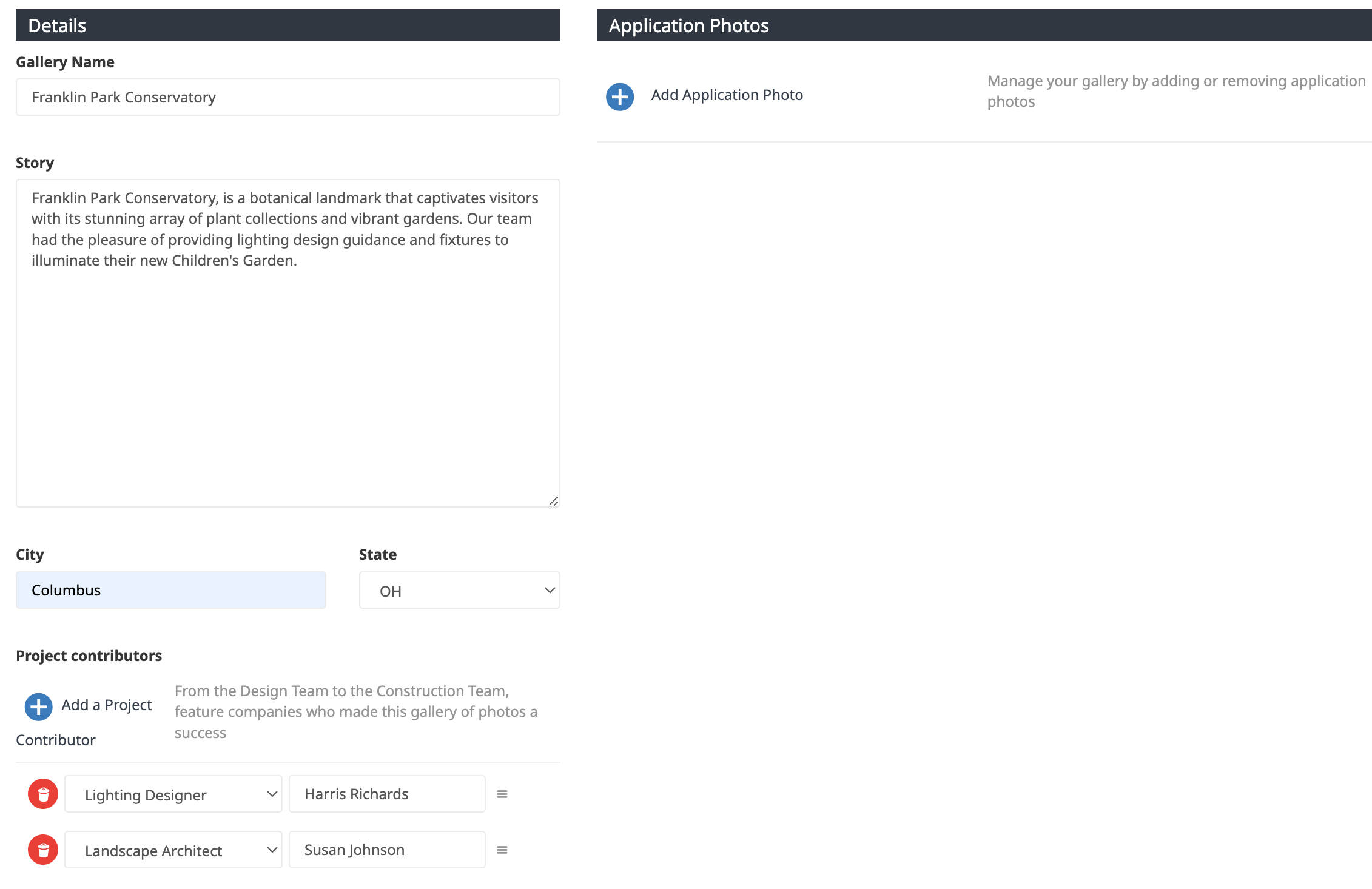The width and height of the screenshot is (1372, 889).
Task: Click the blue plus icon for Add a Project Contributor
Action: 38,706
